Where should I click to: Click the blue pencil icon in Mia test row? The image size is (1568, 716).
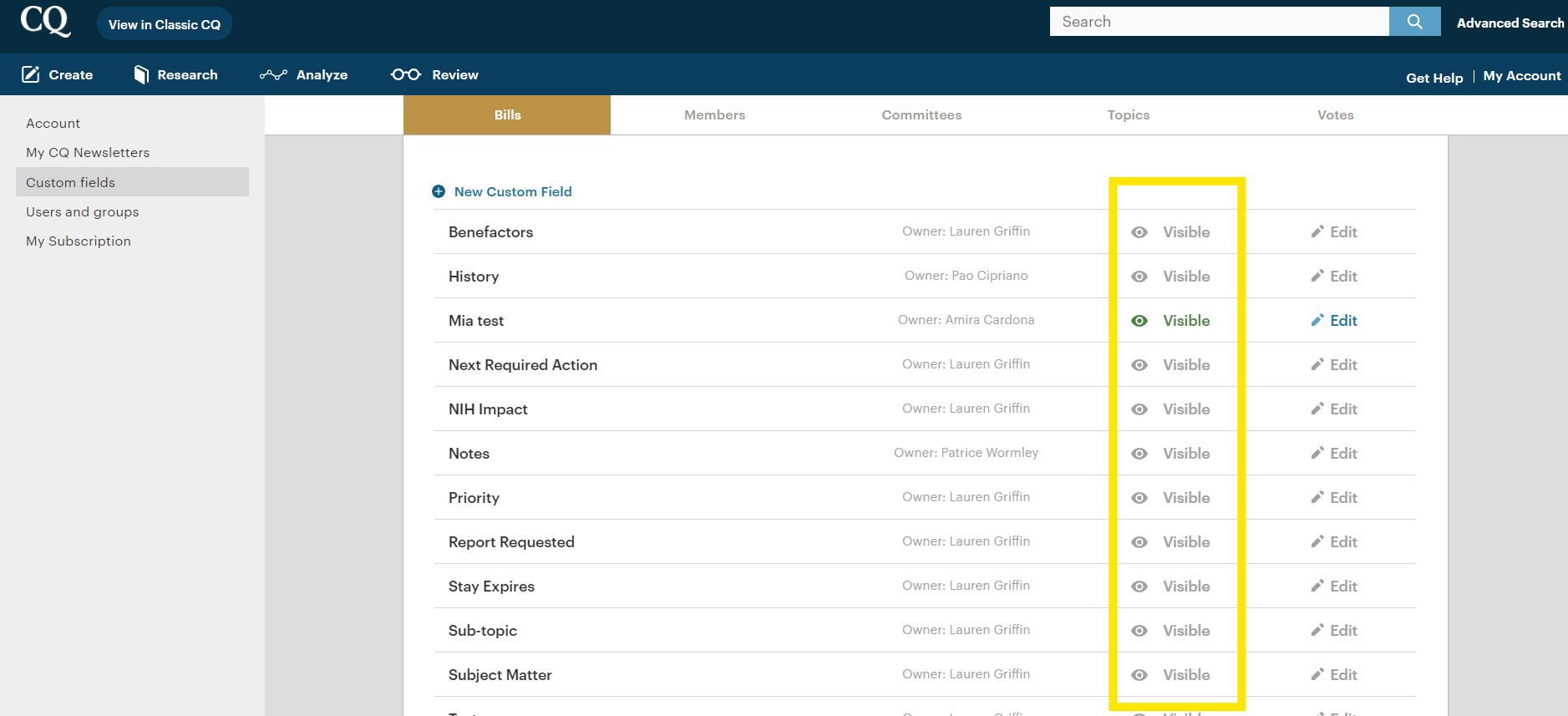coord(1317,320)
